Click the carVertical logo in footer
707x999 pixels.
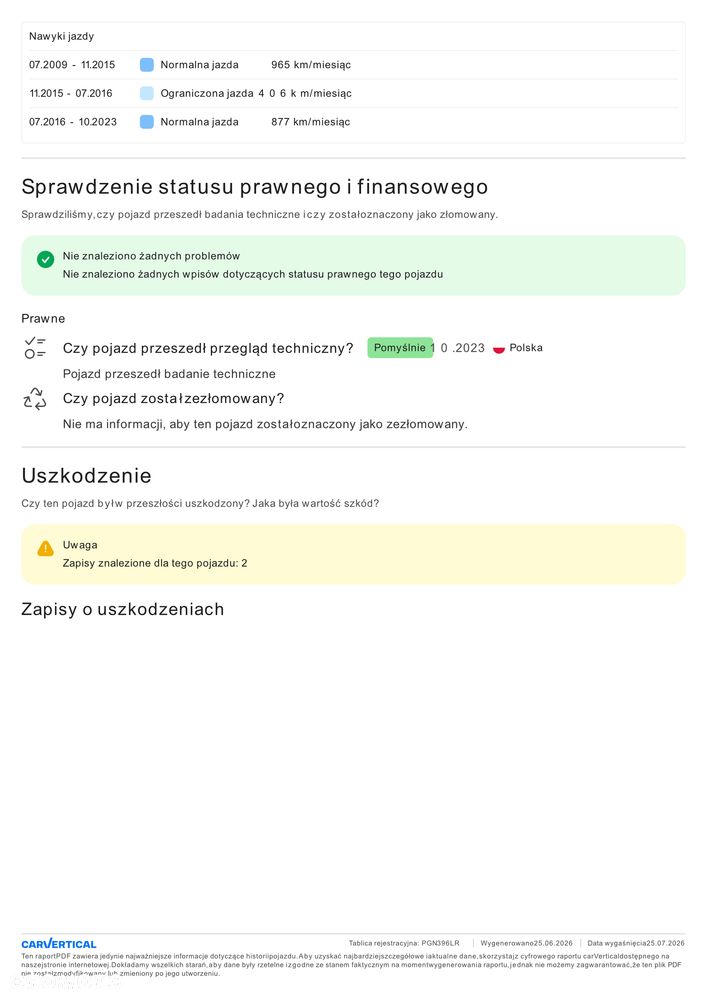tap(59, 944)
